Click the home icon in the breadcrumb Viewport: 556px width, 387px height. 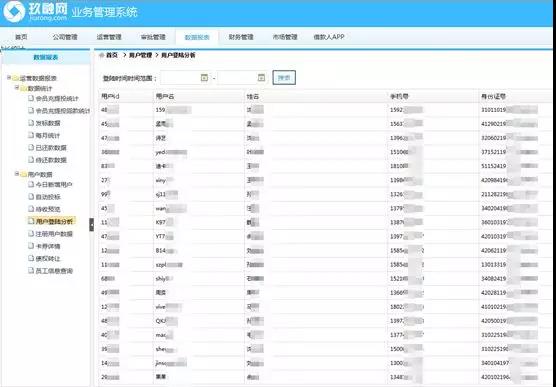(102, 55)
